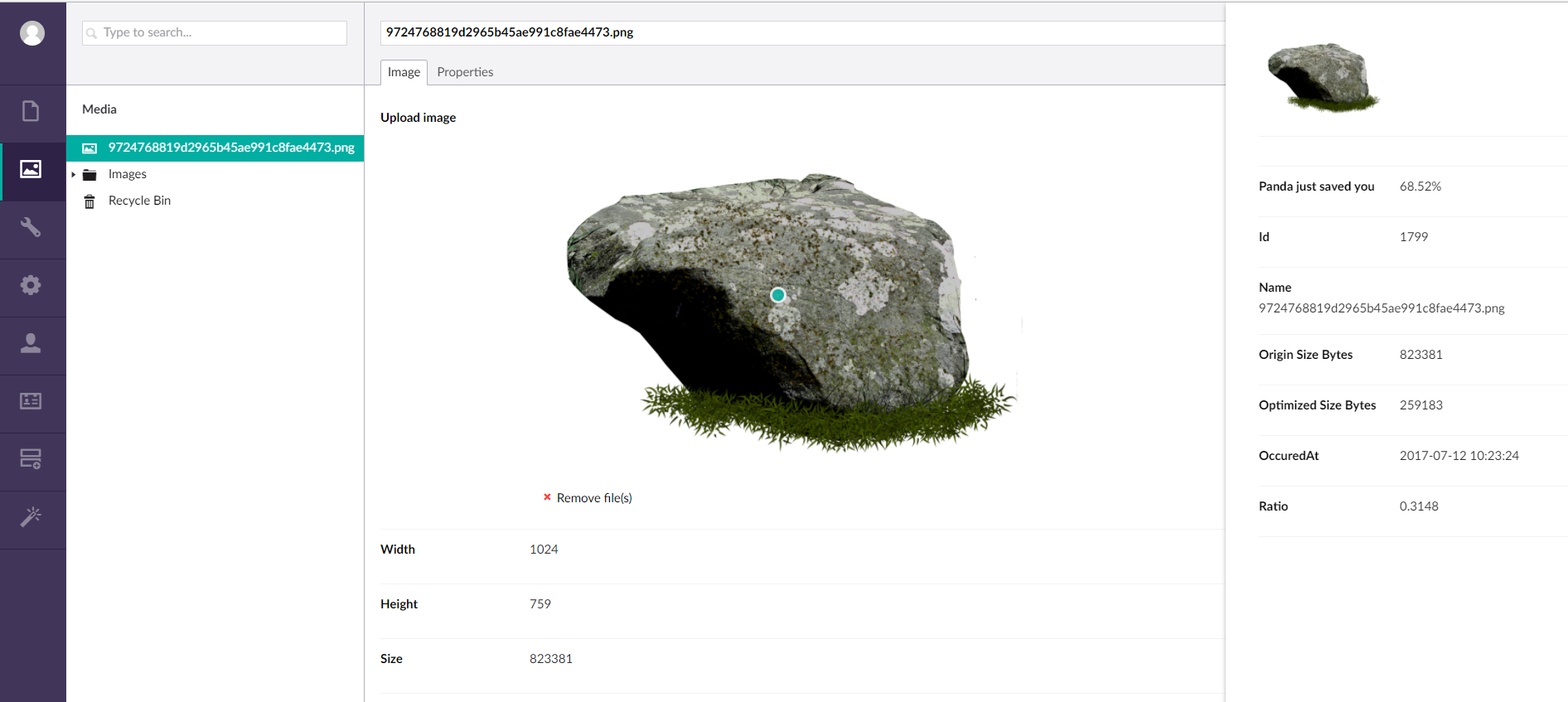Select the Media section icon
Screen dimensions: 1568x702
31,170
